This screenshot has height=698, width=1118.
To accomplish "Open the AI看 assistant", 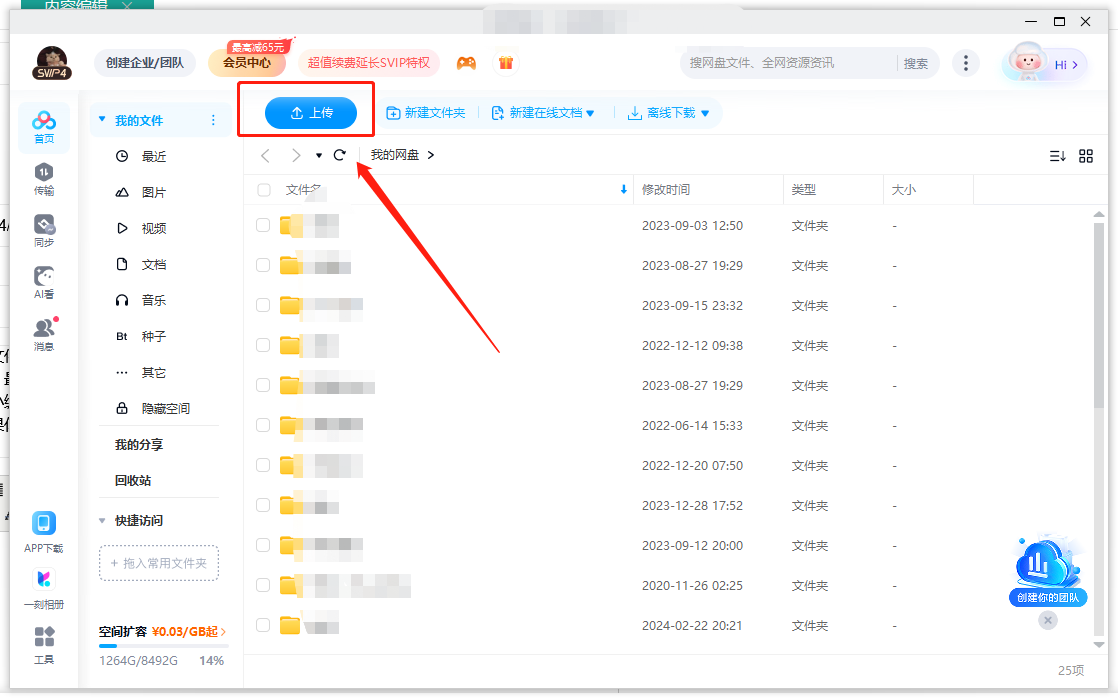I will tap(43, 283).
